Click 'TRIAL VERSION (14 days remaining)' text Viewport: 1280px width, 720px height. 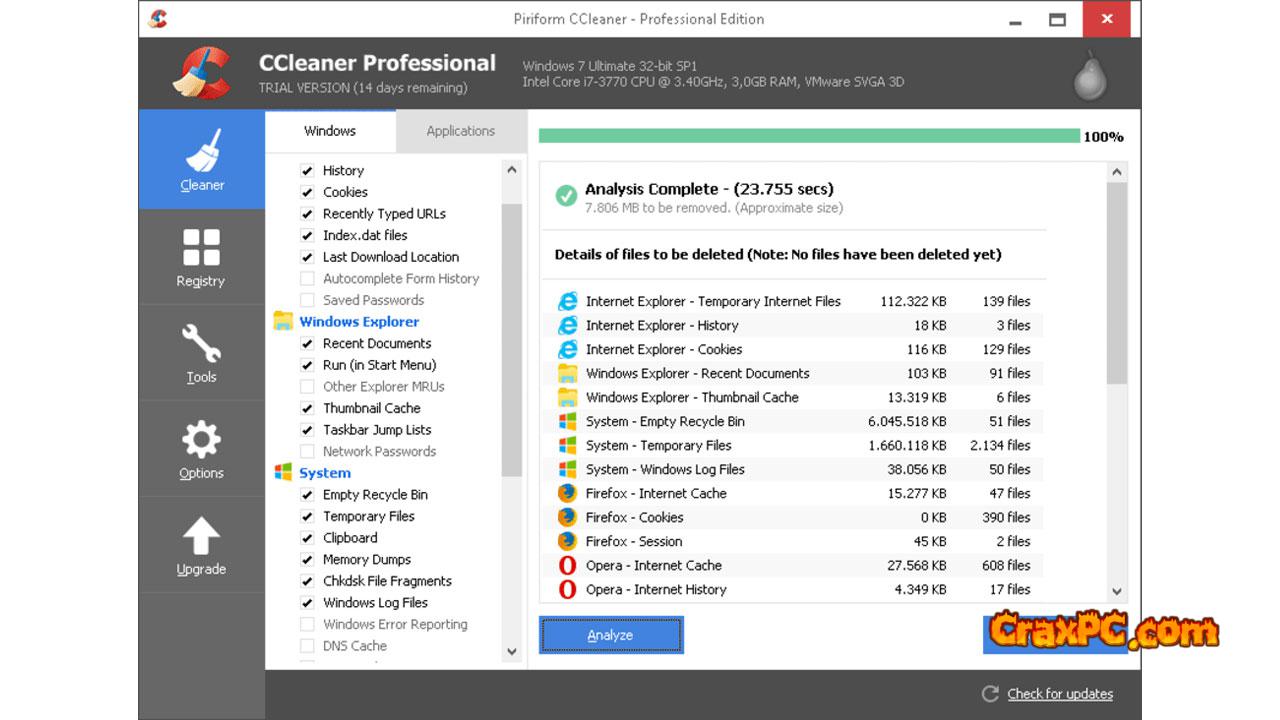coord(363,88)
